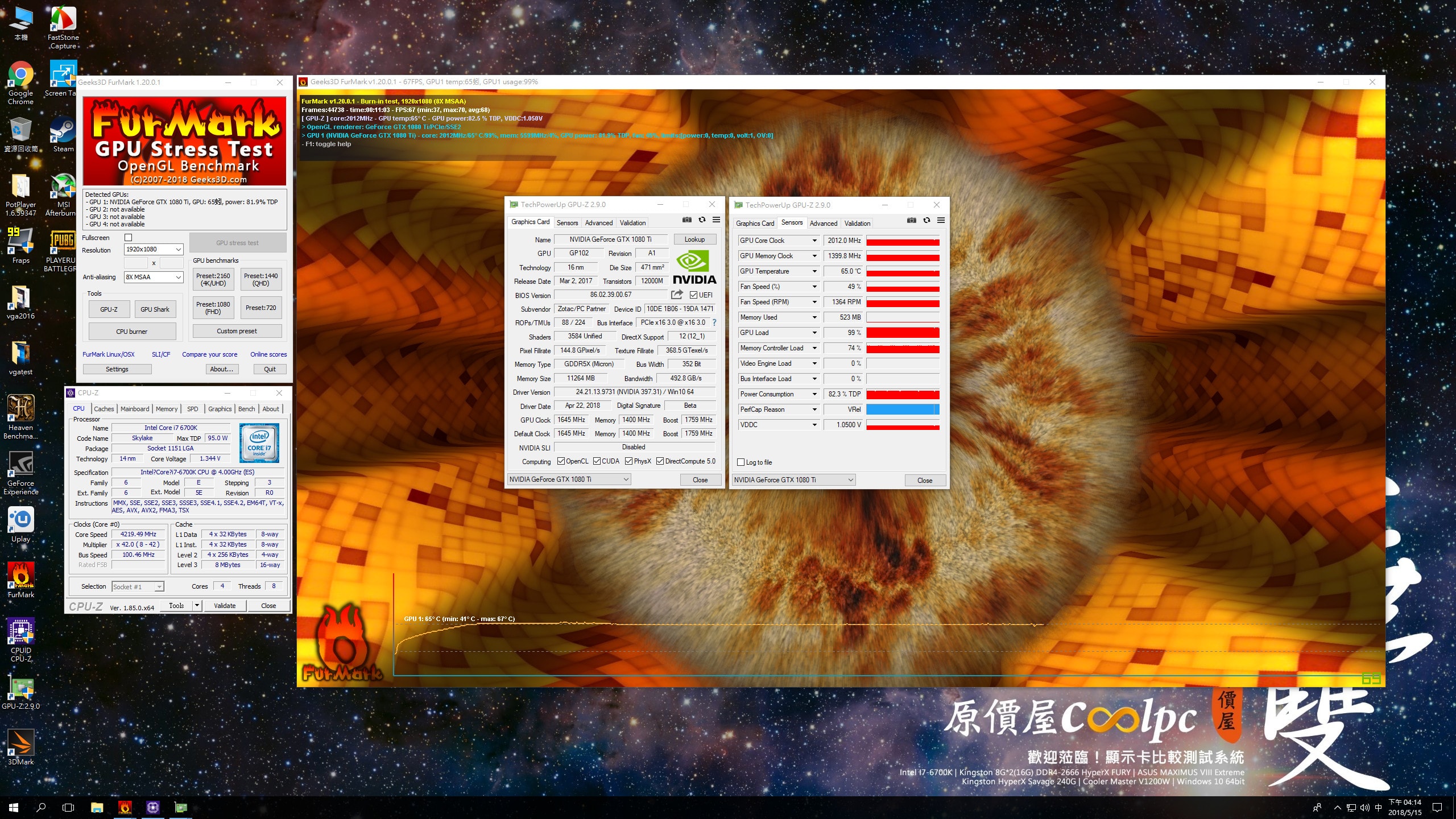Toggle the UEFI checkbox in GPU-Z
Viewport: 1456px width, 819px height.
693,295
